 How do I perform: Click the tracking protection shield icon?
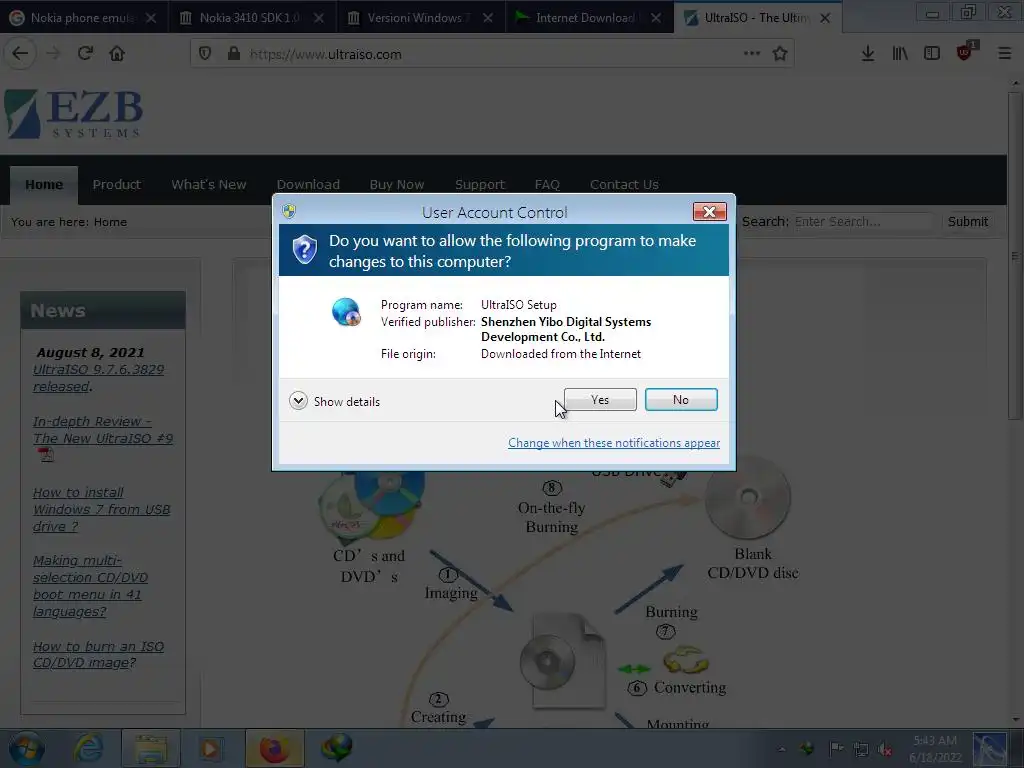click(205, 54)
